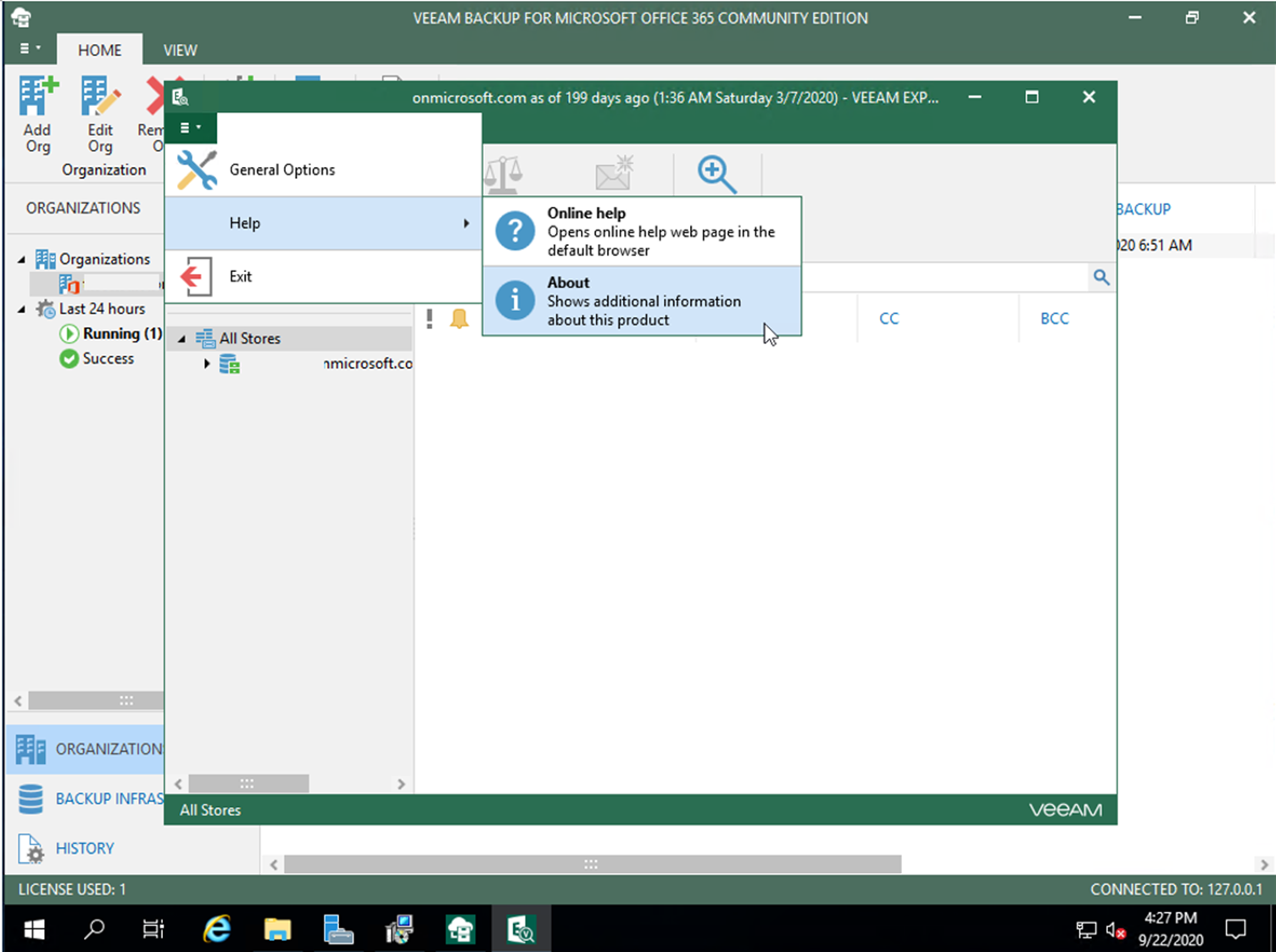1276x952 pixels.
Task: Select the About menu item
Action: click(642, 301)
